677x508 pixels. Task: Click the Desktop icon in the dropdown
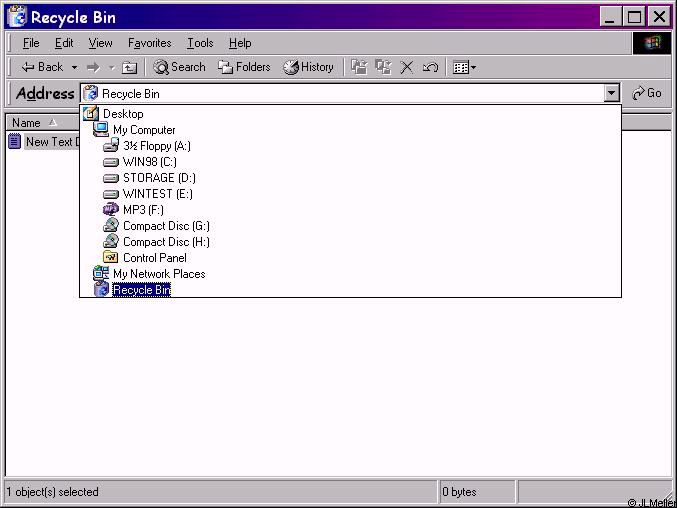(91, 114)
